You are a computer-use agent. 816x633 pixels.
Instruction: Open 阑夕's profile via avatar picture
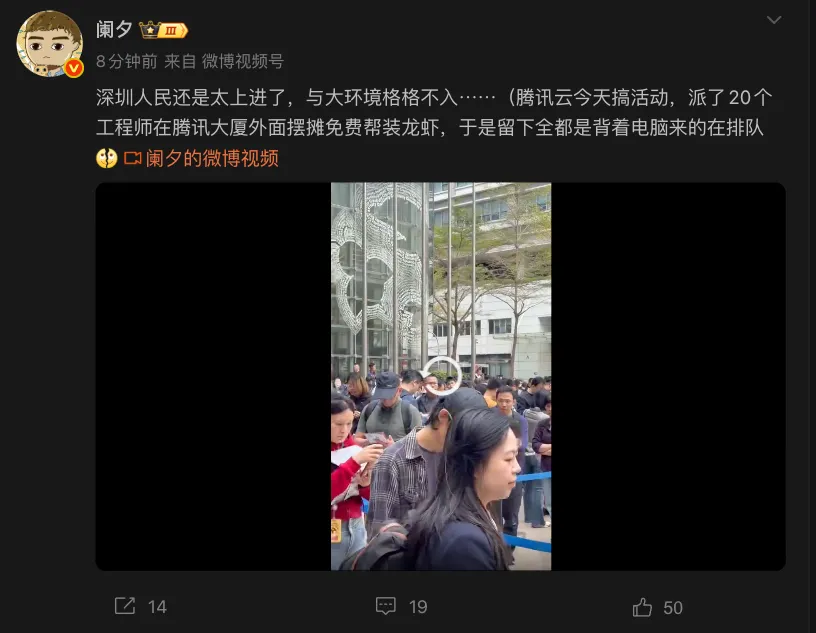50,44
